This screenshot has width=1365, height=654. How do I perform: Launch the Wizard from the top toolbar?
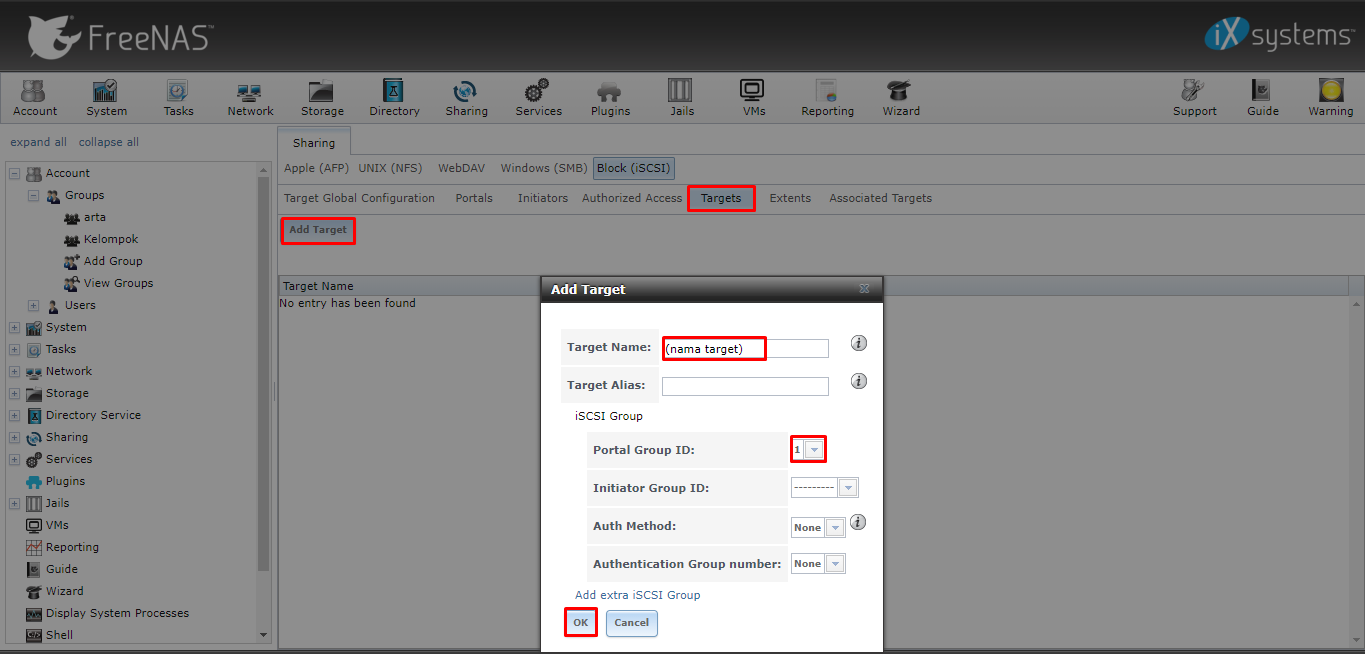900,97
